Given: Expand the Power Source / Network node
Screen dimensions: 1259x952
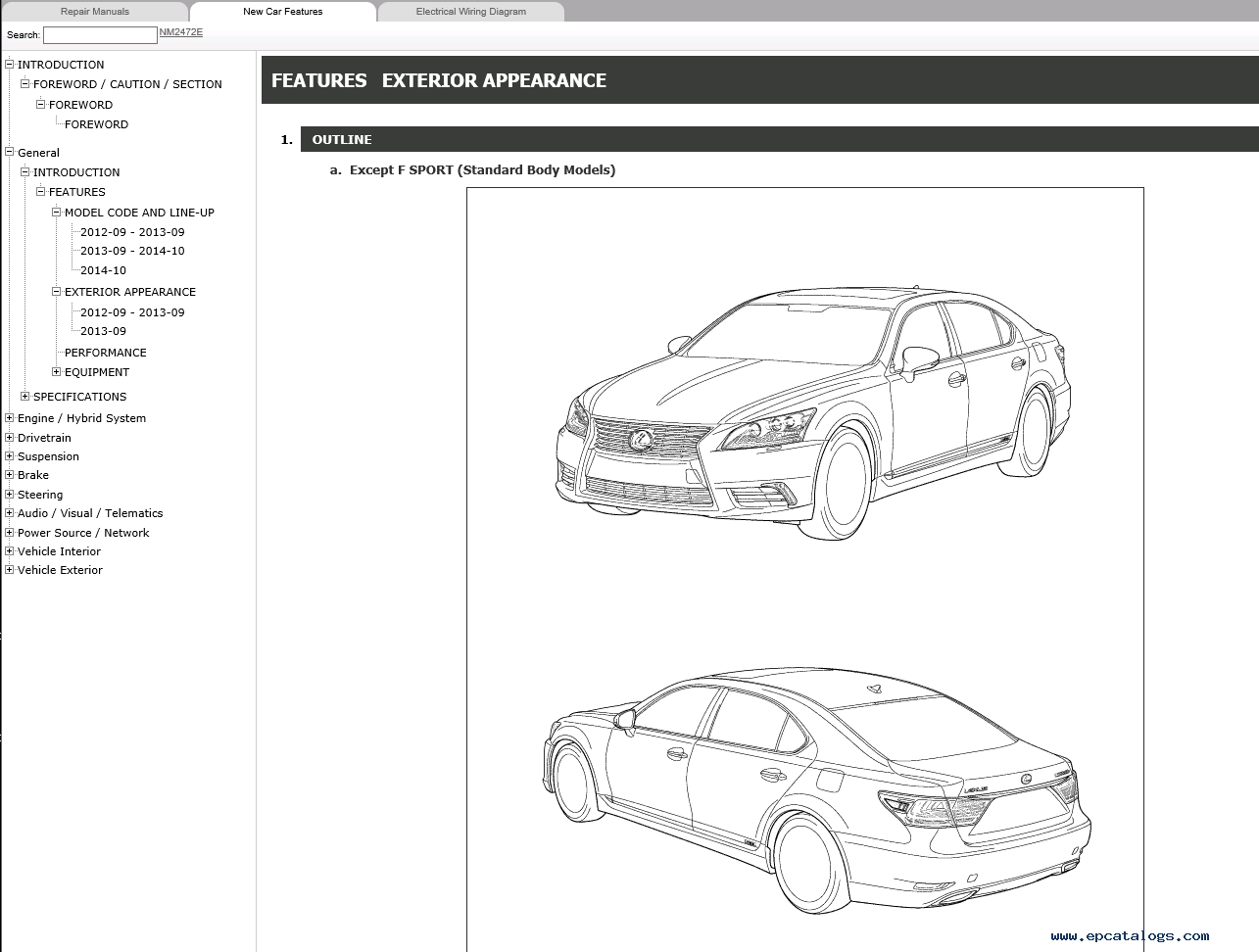Looking at the screenshot, I should pos(10,532).
